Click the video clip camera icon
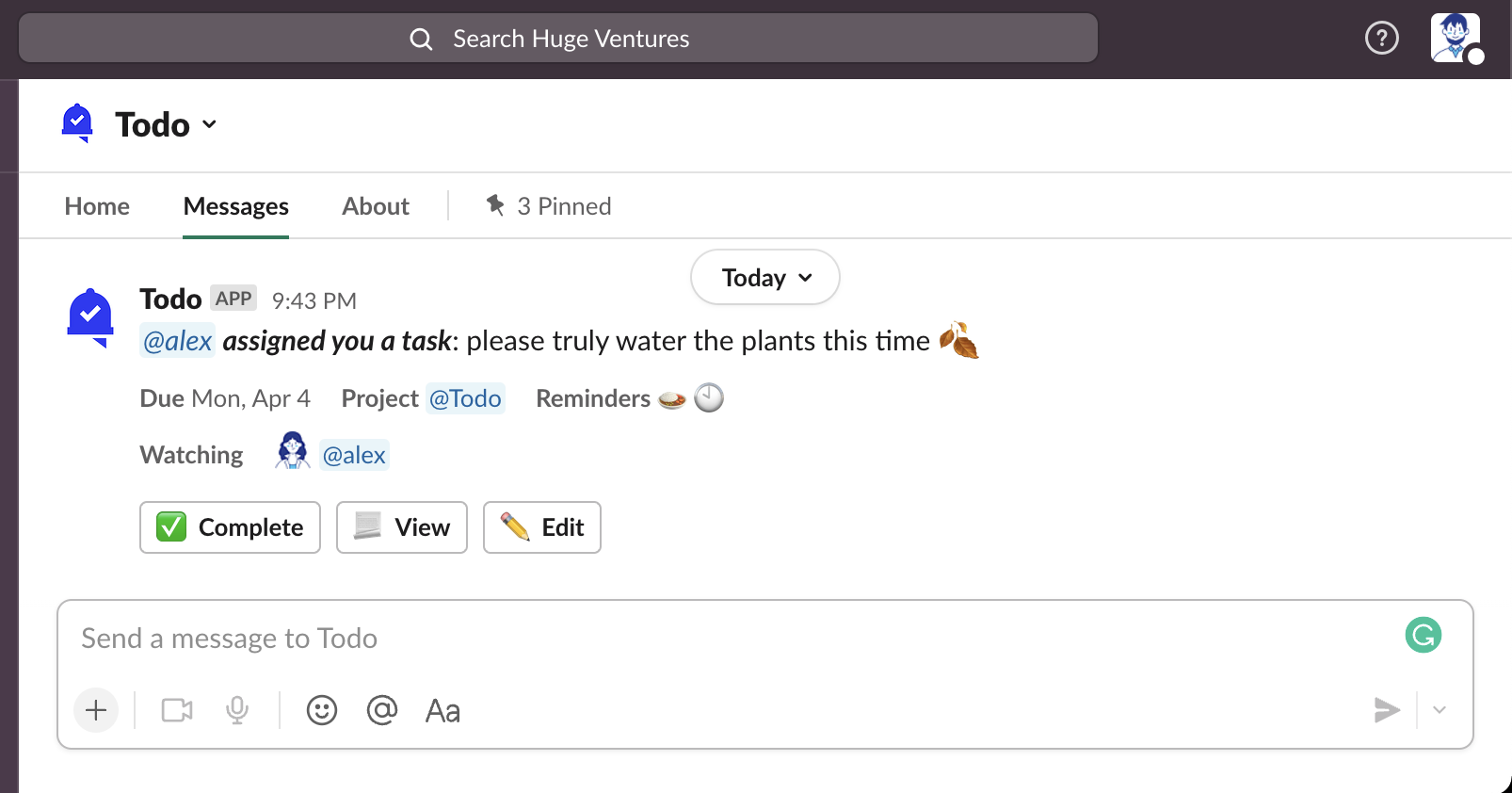The width and height of the screenshot is (1512, 793). (177, 710)
